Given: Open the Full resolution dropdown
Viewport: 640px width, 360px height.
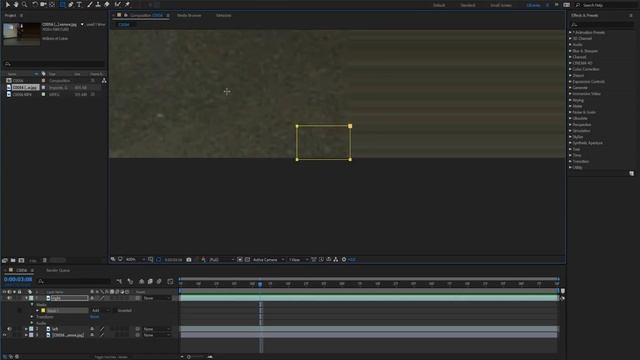Looking at the screenshot, I should (x=222, y=260).
